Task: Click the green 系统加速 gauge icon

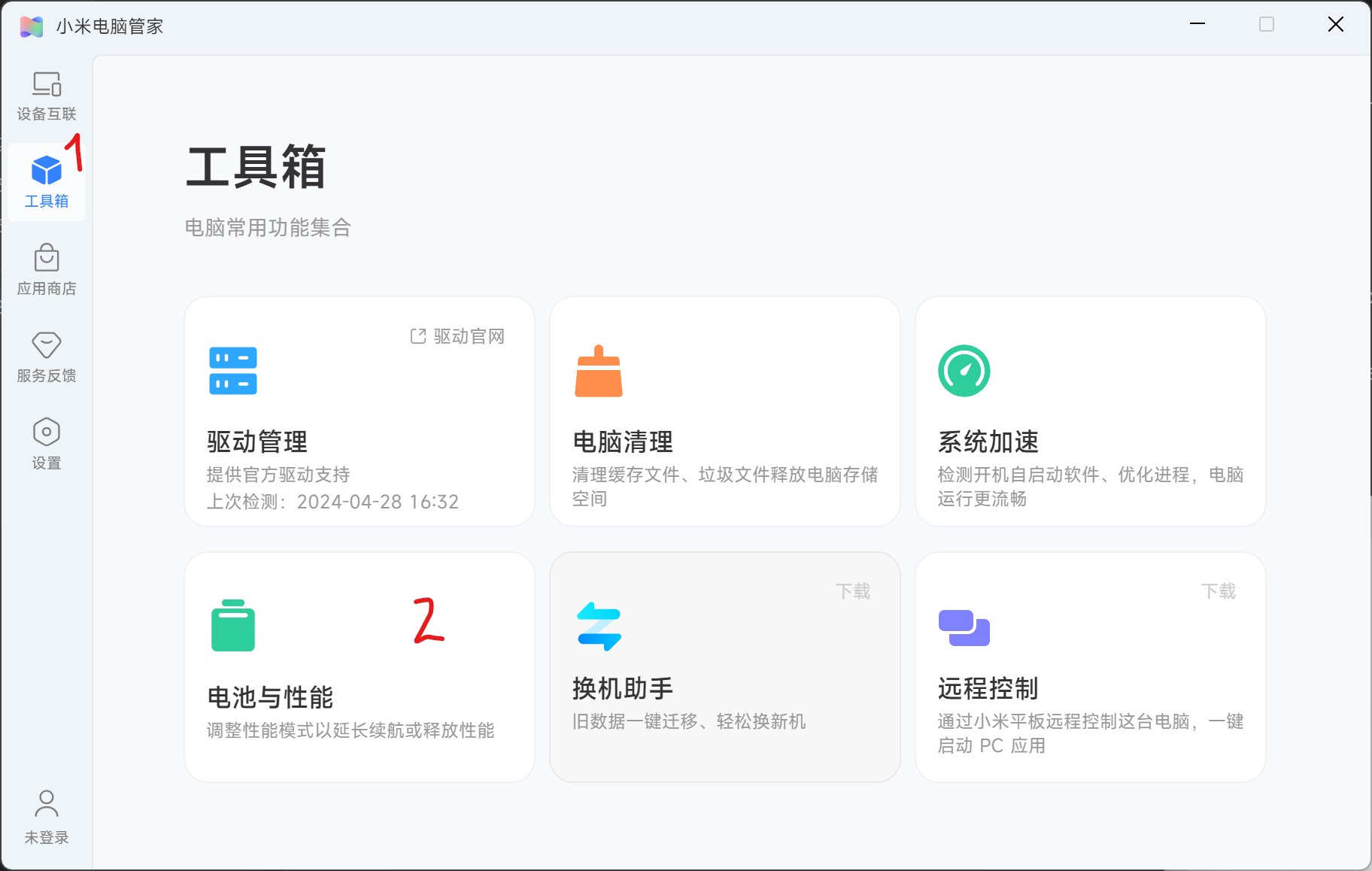Action: (x=964, y=371)
